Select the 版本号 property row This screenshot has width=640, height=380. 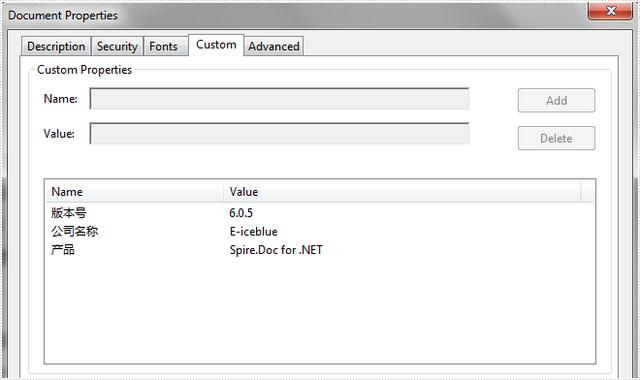[x=320, y=213]
